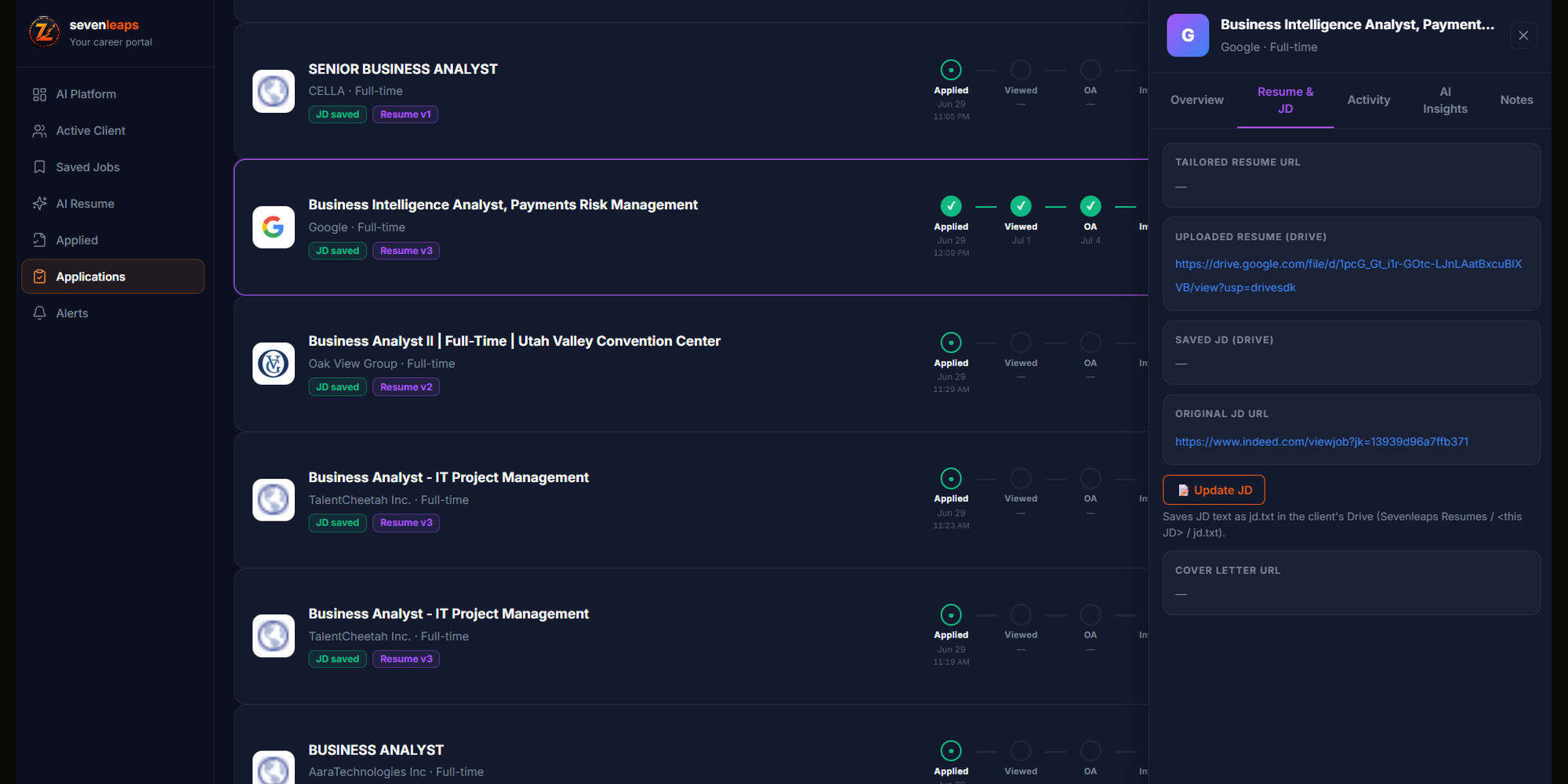Click the Viewed stage checkmark for Google
This screenshot has width=1568, height=784.
(1021, 206)
